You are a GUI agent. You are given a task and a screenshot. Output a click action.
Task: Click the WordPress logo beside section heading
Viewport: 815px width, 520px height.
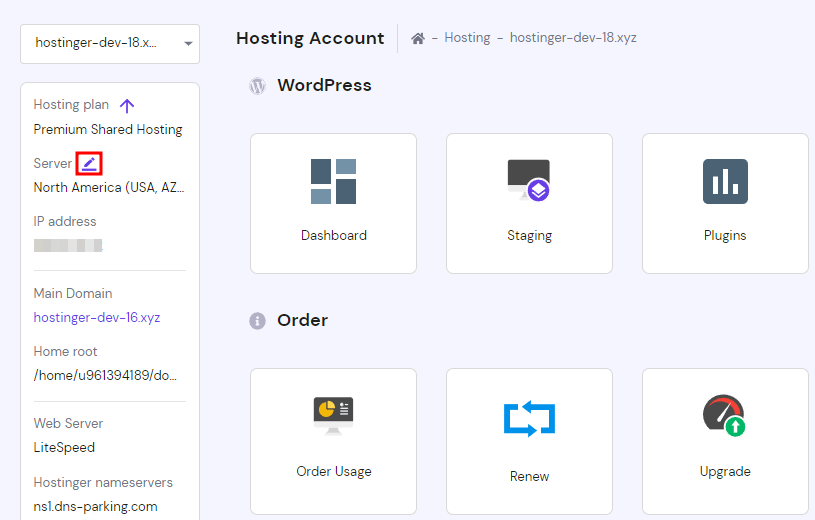coord(257,86)
